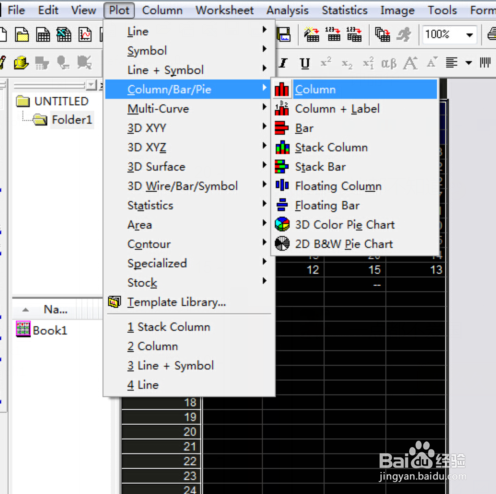Pick the 3D Color Pie Chart
Viewport: 496px width, 494px height.
[355, 225]
